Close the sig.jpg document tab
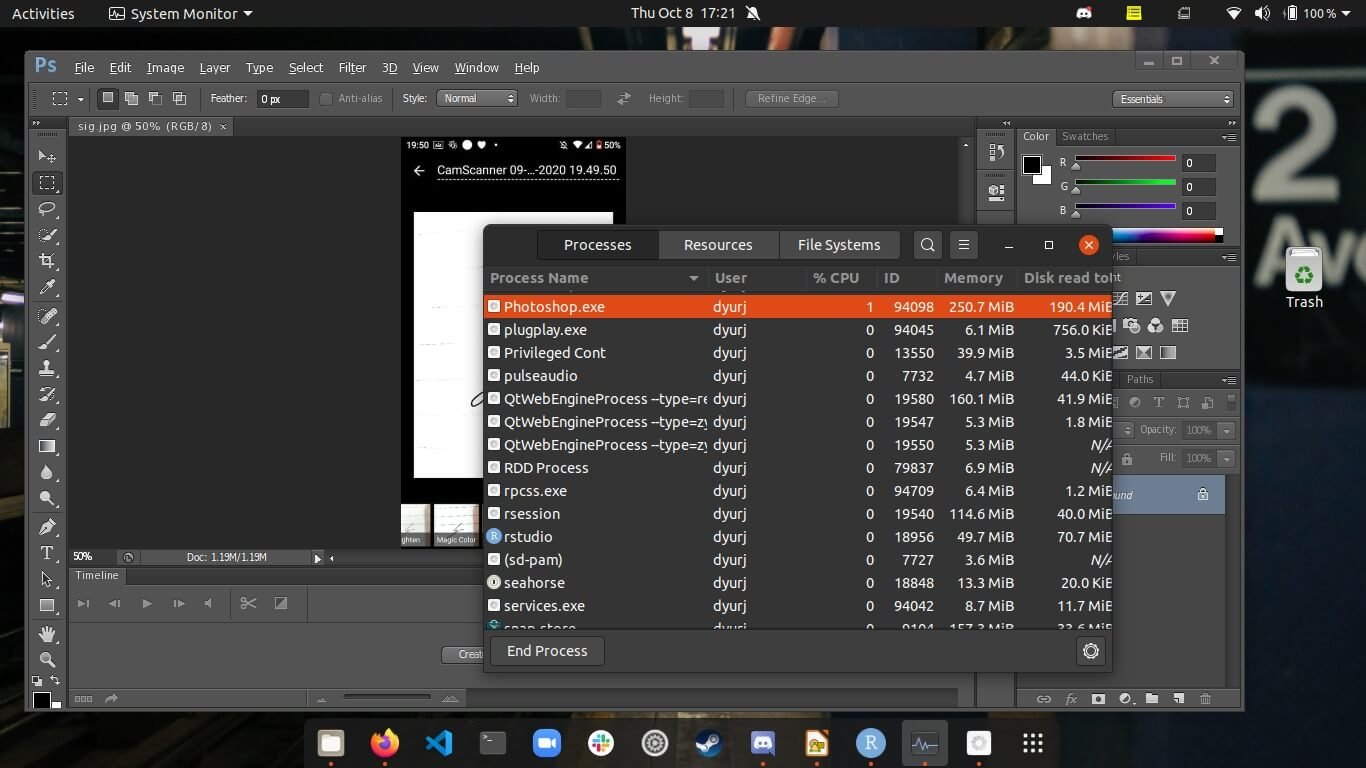Viewport: 1366px width, 768px height. pyautogui.click(x=223, y=126)
